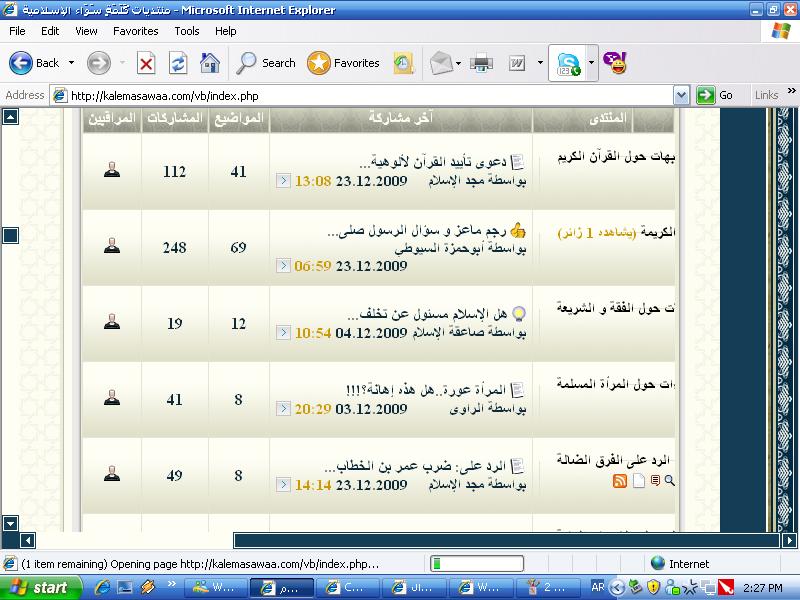Image resolution: width=800 pixels, height=600 pixels.
Task: Click the Print icon in toolbar
Action: pos(481,63)
